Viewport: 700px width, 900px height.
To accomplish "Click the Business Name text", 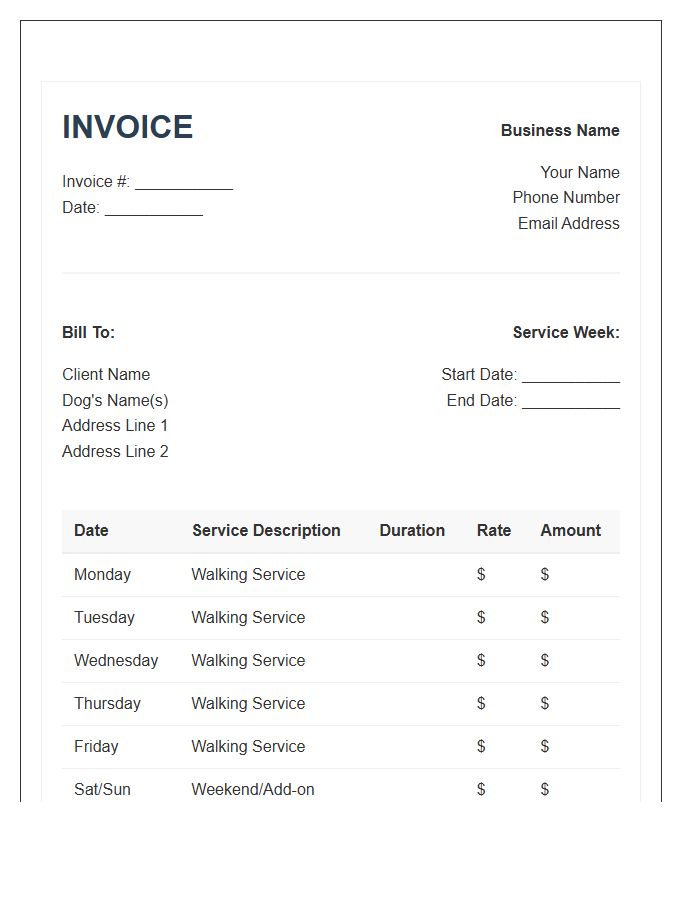I will click(560, 130).
